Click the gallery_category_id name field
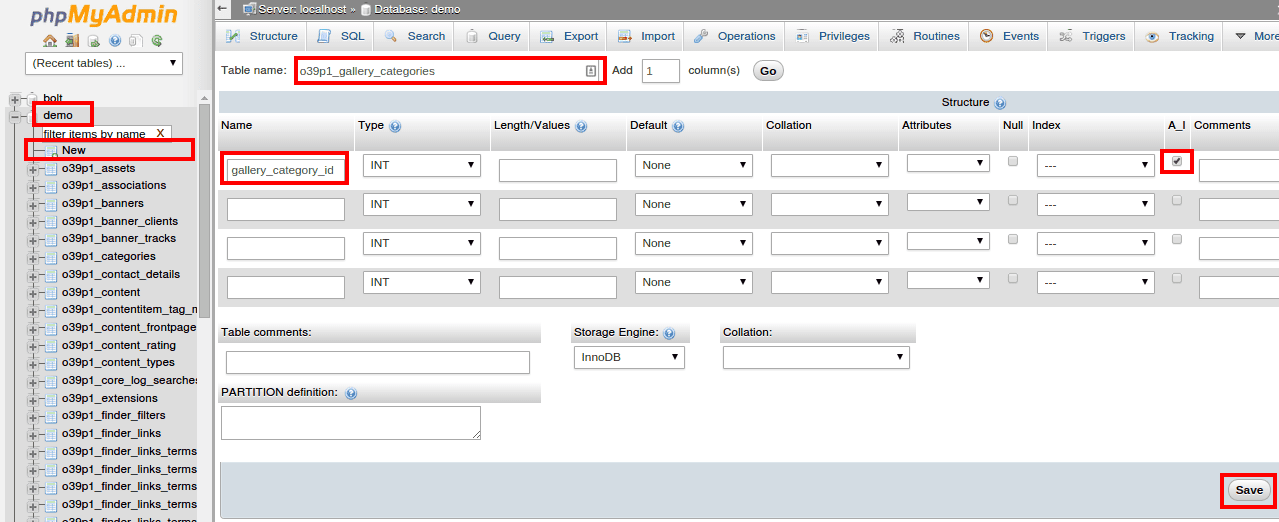 point(286,170)
